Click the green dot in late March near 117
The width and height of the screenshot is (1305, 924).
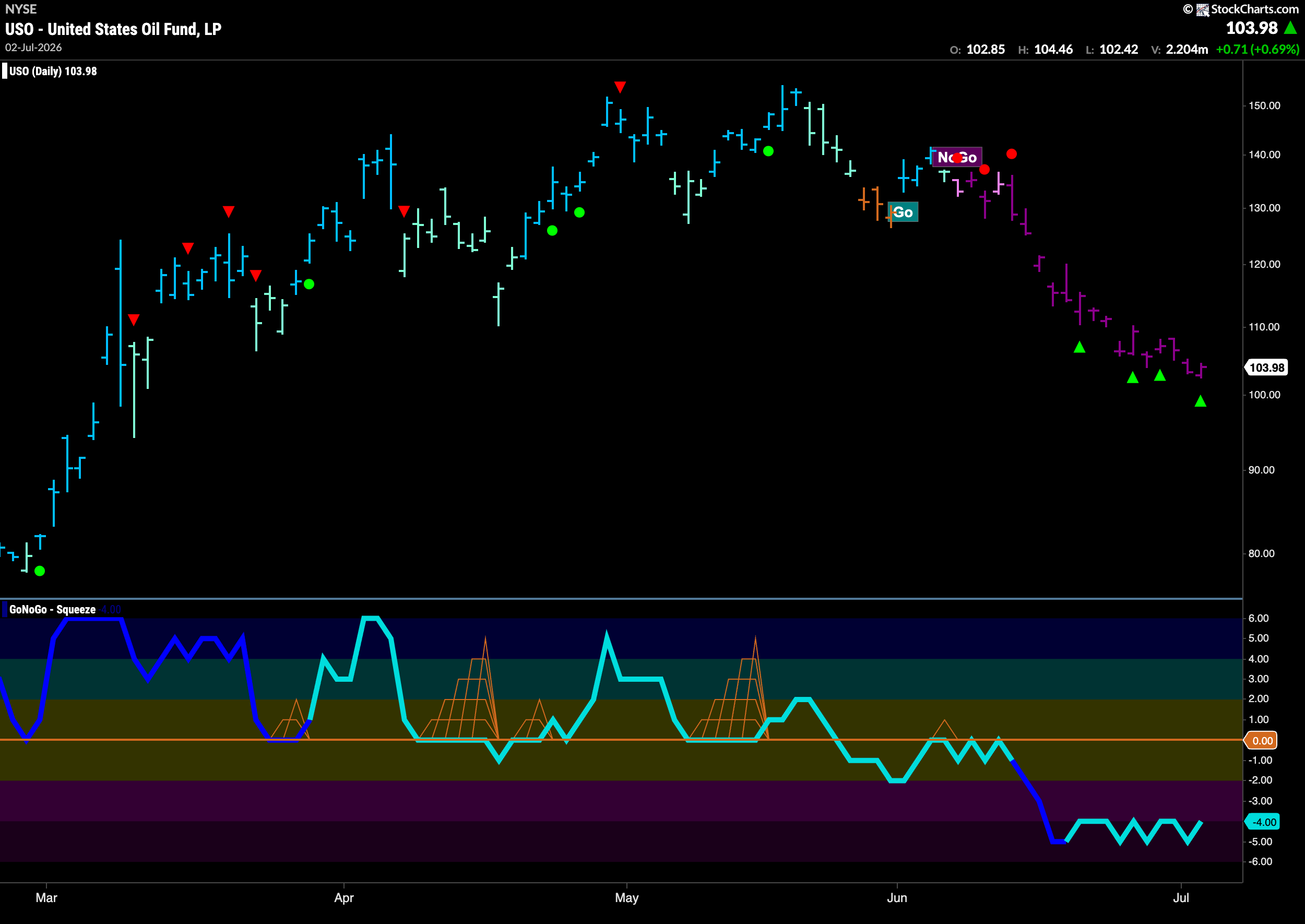pos(309,284)
